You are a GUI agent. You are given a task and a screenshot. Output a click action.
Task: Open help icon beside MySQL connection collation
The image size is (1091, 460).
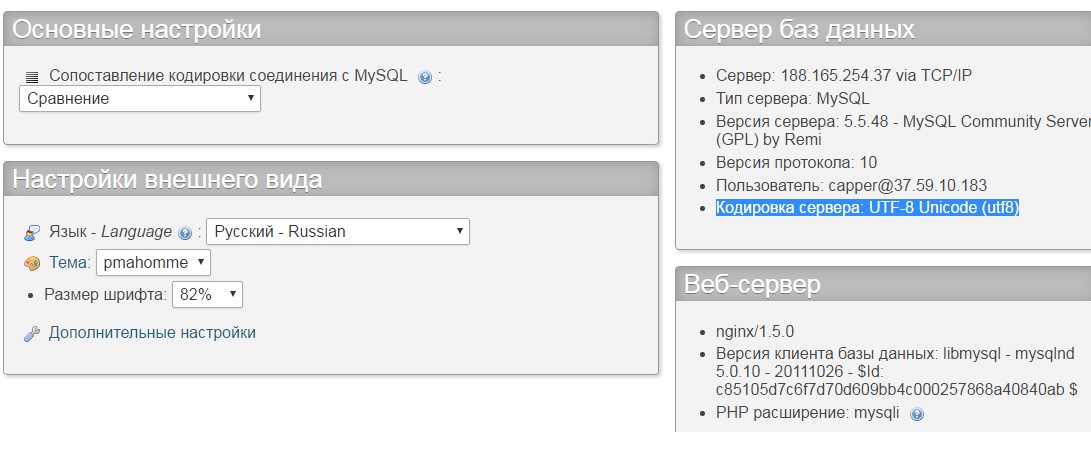[x=425, y=77]
